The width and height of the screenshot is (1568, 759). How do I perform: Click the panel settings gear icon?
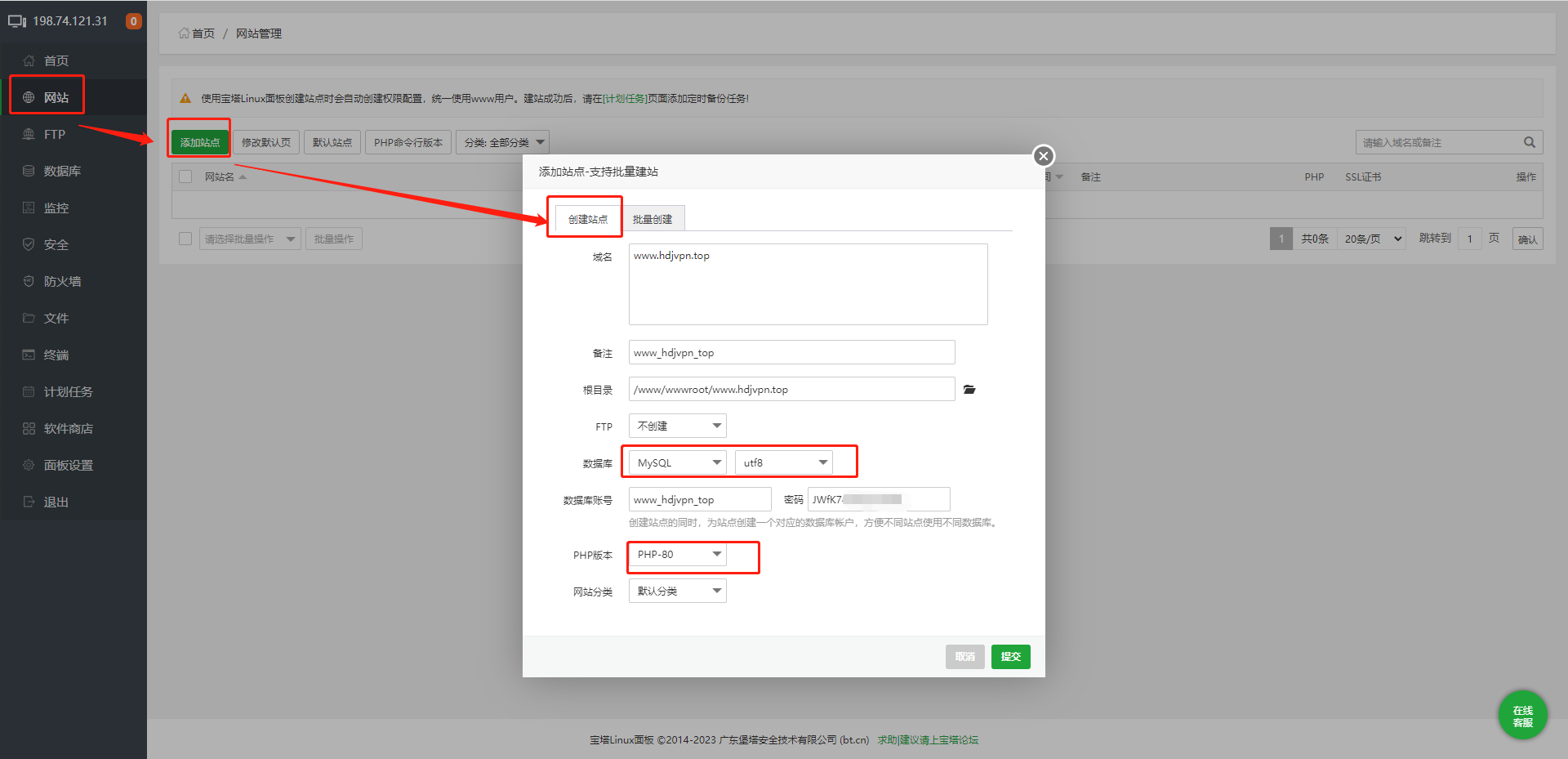click(x=29, y=465)
